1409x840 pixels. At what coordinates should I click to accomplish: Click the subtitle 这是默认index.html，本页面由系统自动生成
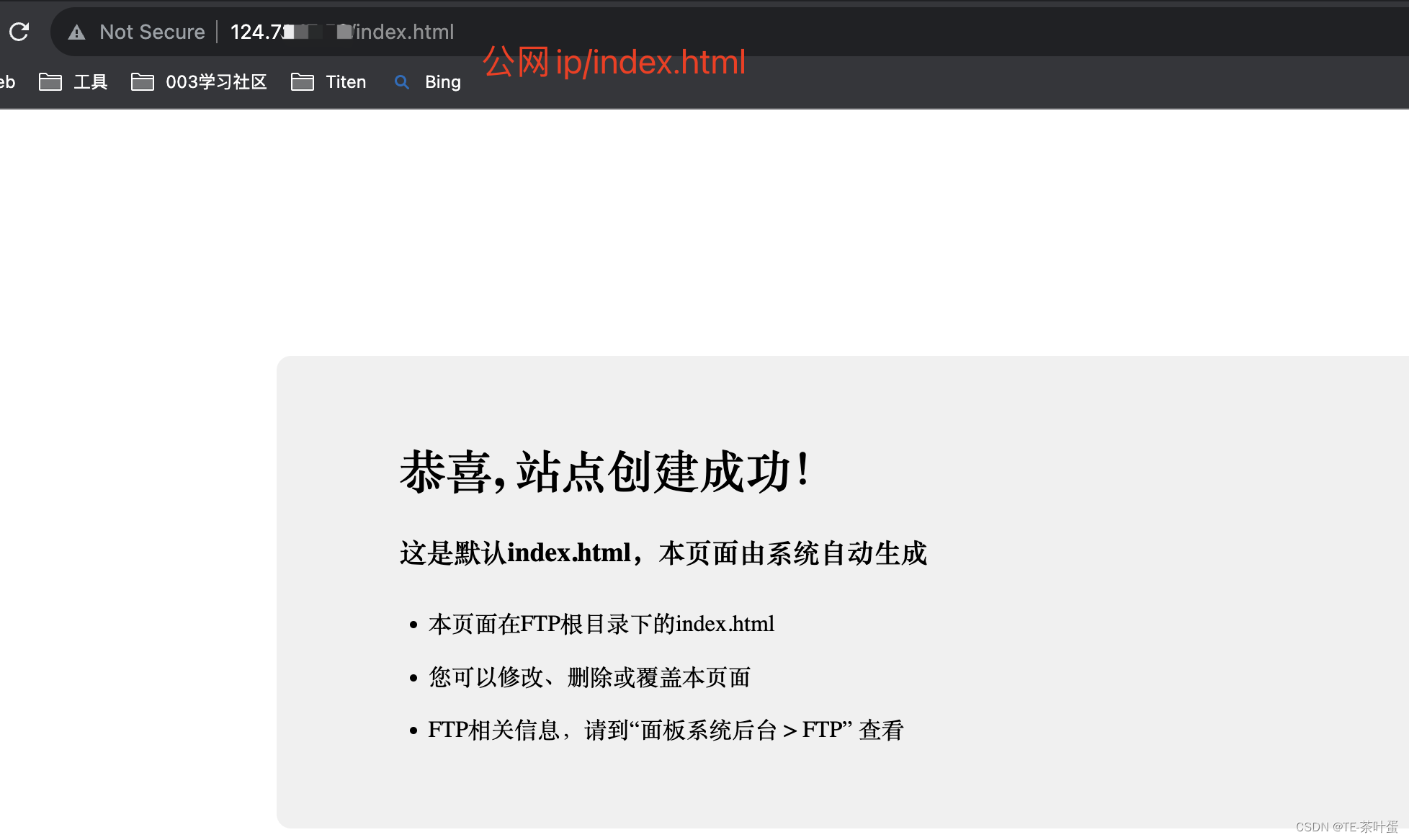(663, 553)
